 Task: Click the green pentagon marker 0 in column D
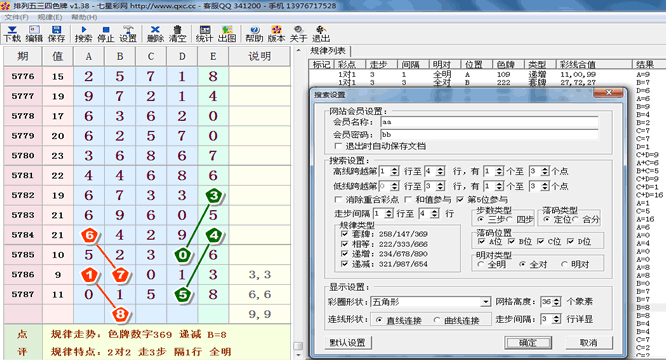coord(183,255)
